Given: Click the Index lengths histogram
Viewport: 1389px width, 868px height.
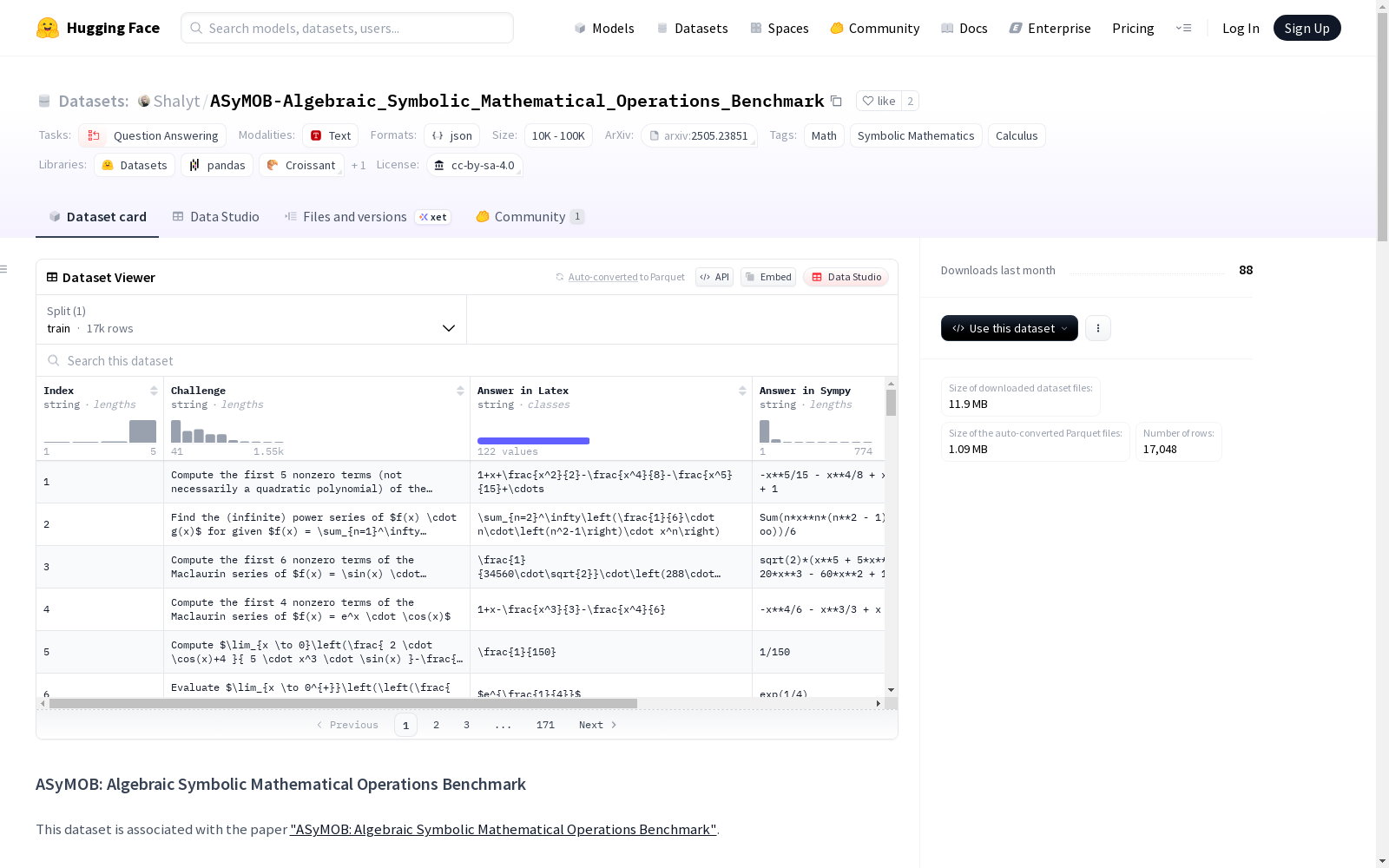Looking at the screenshot, I should click(x=100, y=431).
